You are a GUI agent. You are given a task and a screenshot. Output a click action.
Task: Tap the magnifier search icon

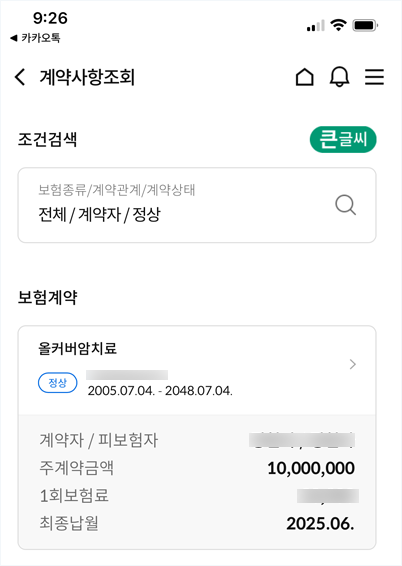coord(345,205)
